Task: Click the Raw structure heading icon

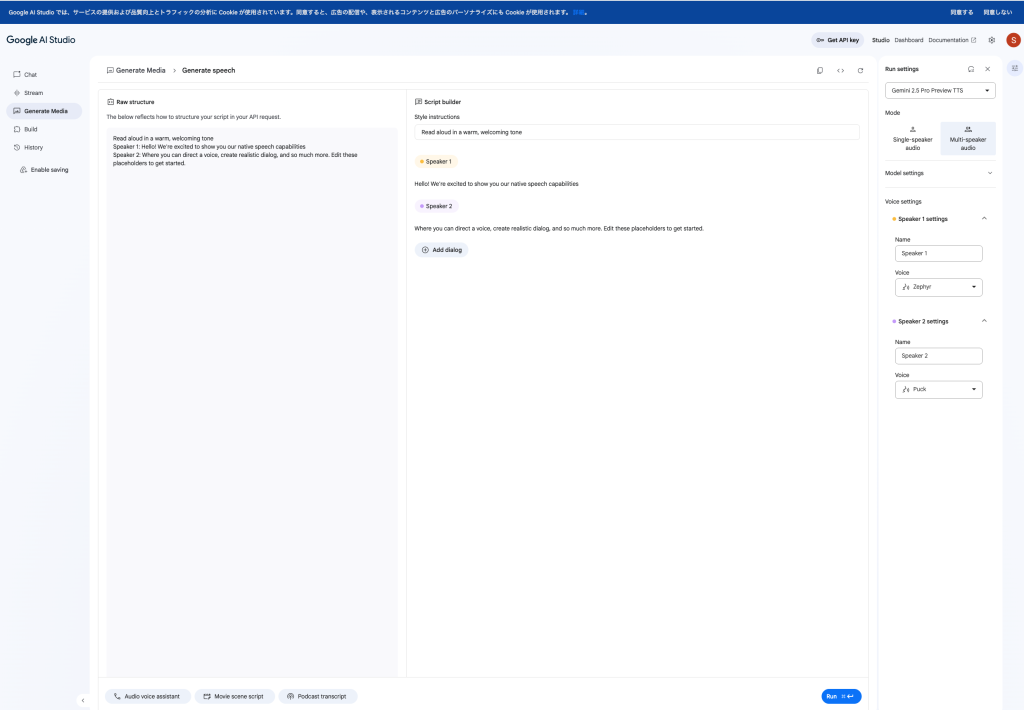Action: (x=110, y=102)
